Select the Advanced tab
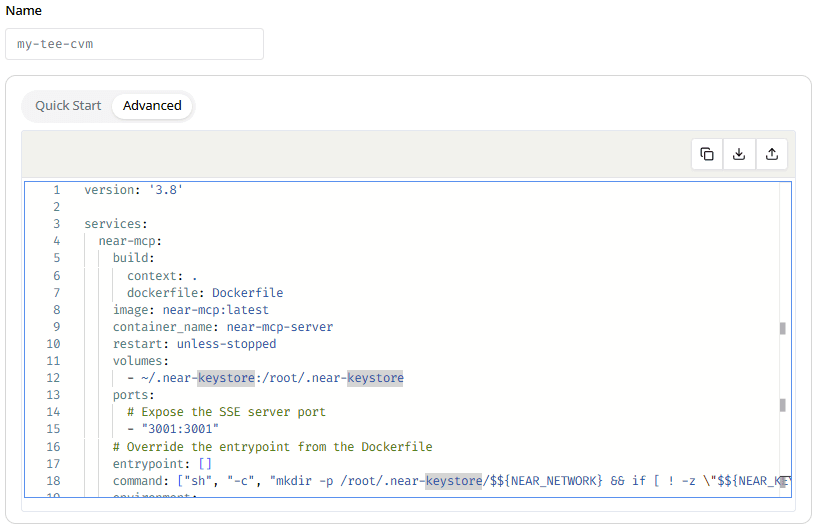 152,106
